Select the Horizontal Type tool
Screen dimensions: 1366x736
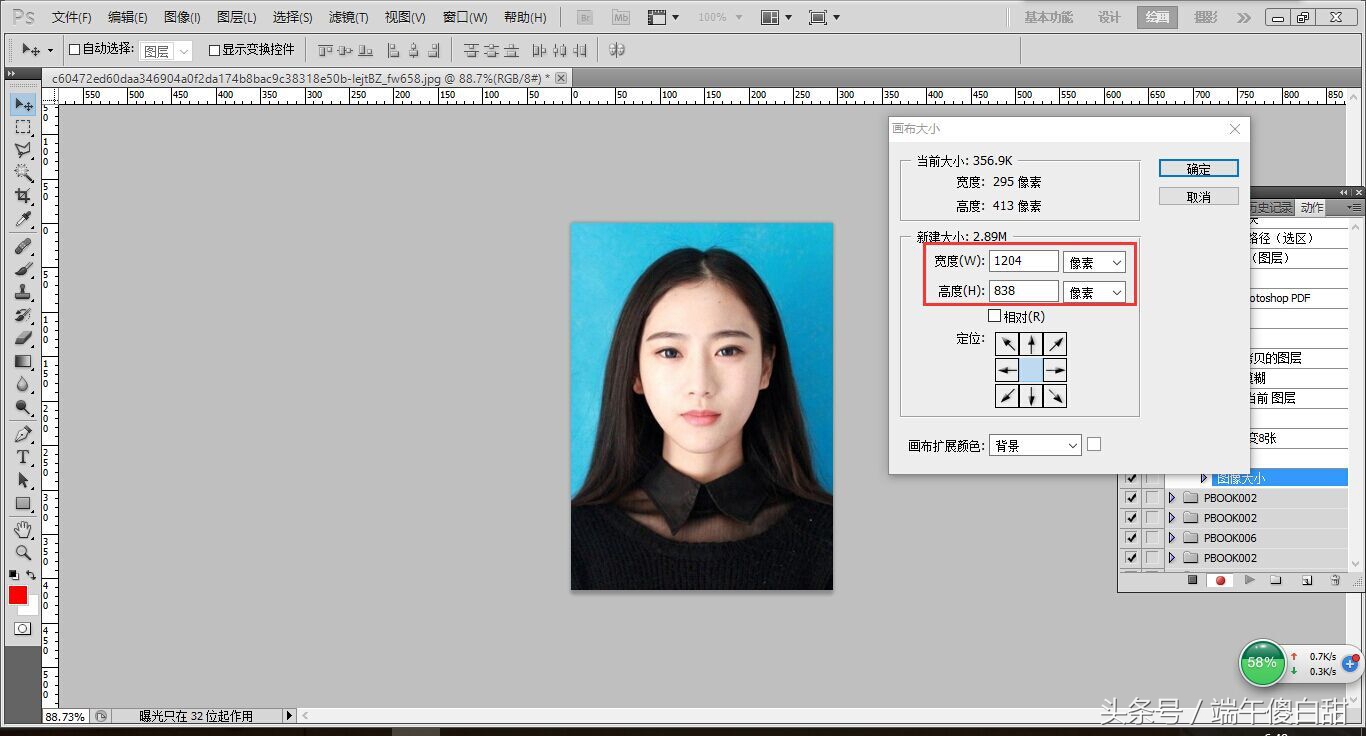[x=22, y=457]
